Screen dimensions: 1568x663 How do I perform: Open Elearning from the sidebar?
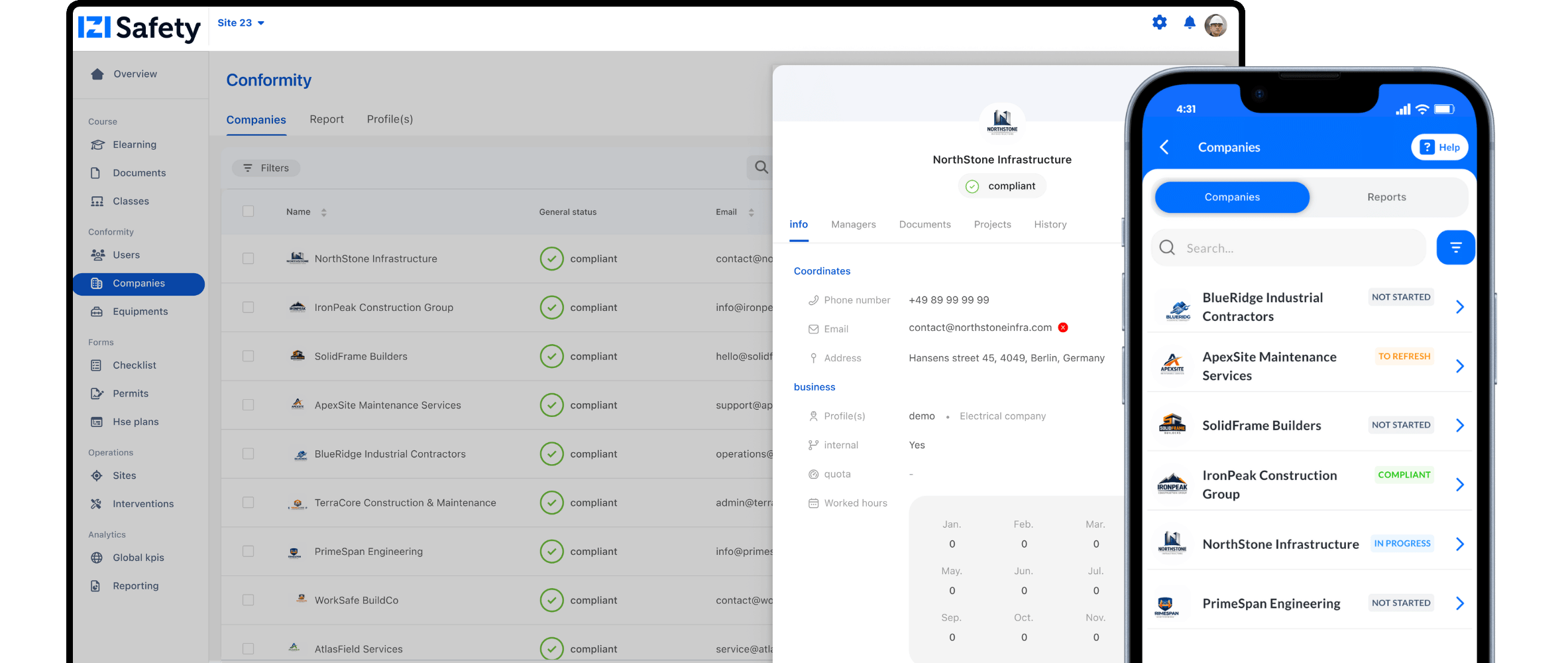click(x=135, y=145)
